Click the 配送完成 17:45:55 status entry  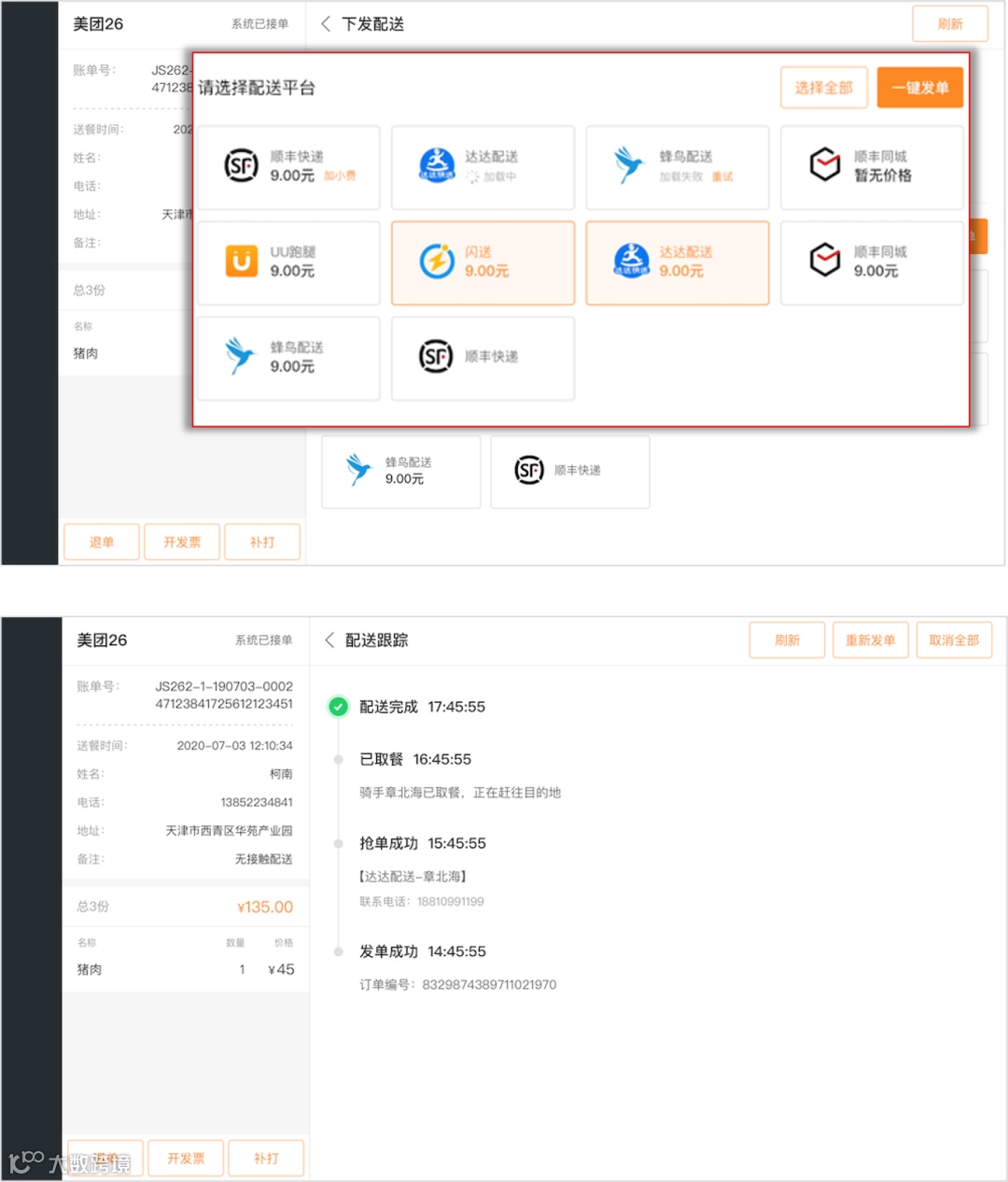pyautogui.click(x=422, y=707)
